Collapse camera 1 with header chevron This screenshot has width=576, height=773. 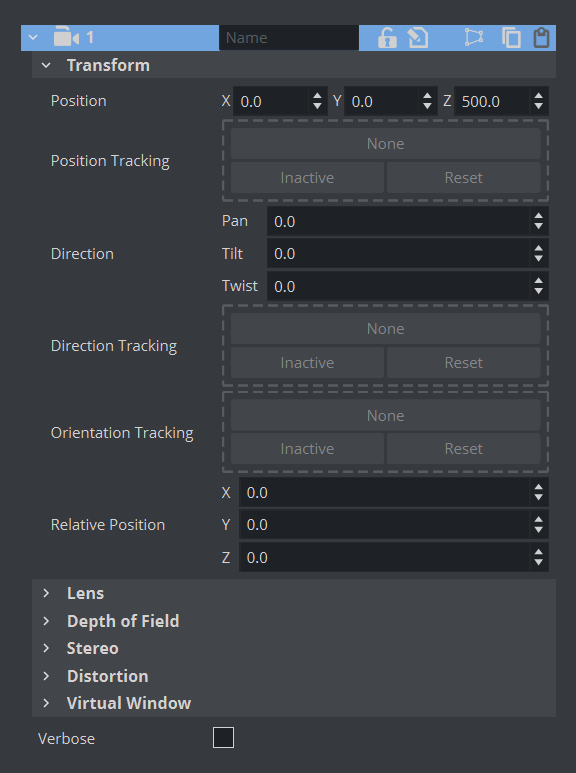coord(33,37)
